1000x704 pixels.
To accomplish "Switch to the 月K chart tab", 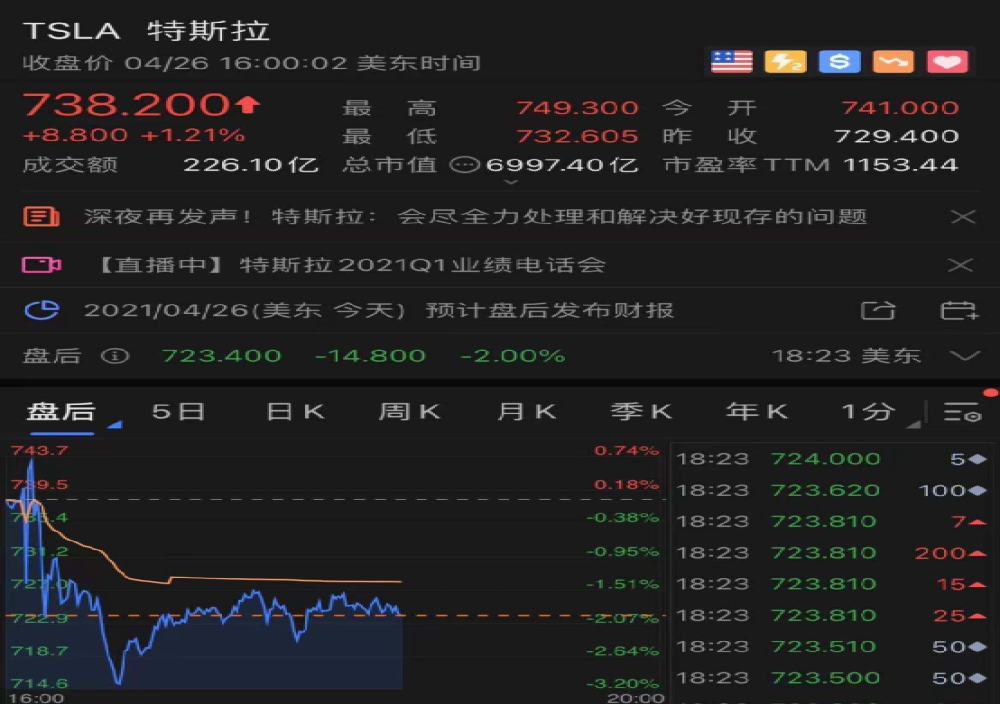I will [x=527, y=412].
